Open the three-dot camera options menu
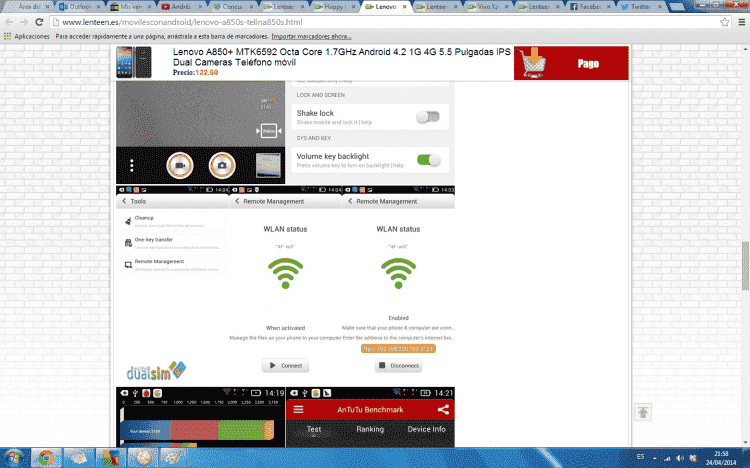Image resolution: width=750 pixels, height=468 pixels. [x=132, y=166]
